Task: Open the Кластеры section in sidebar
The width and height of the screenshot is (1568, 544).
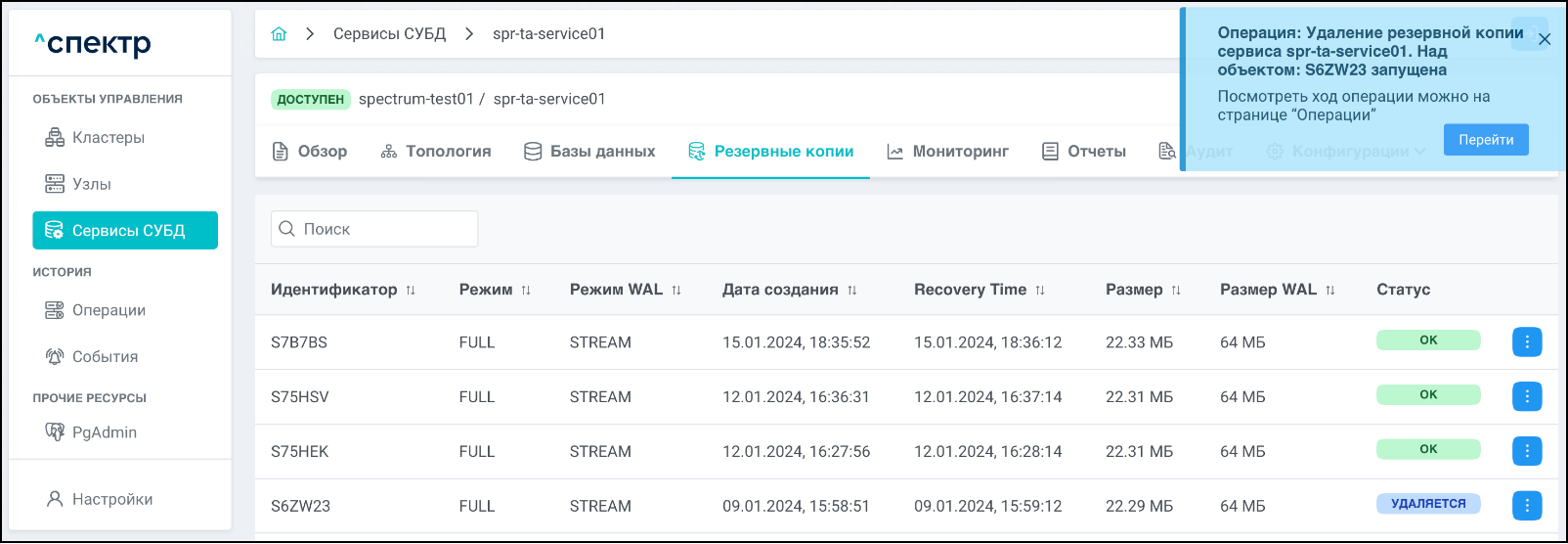Action: tap(108, 138)
